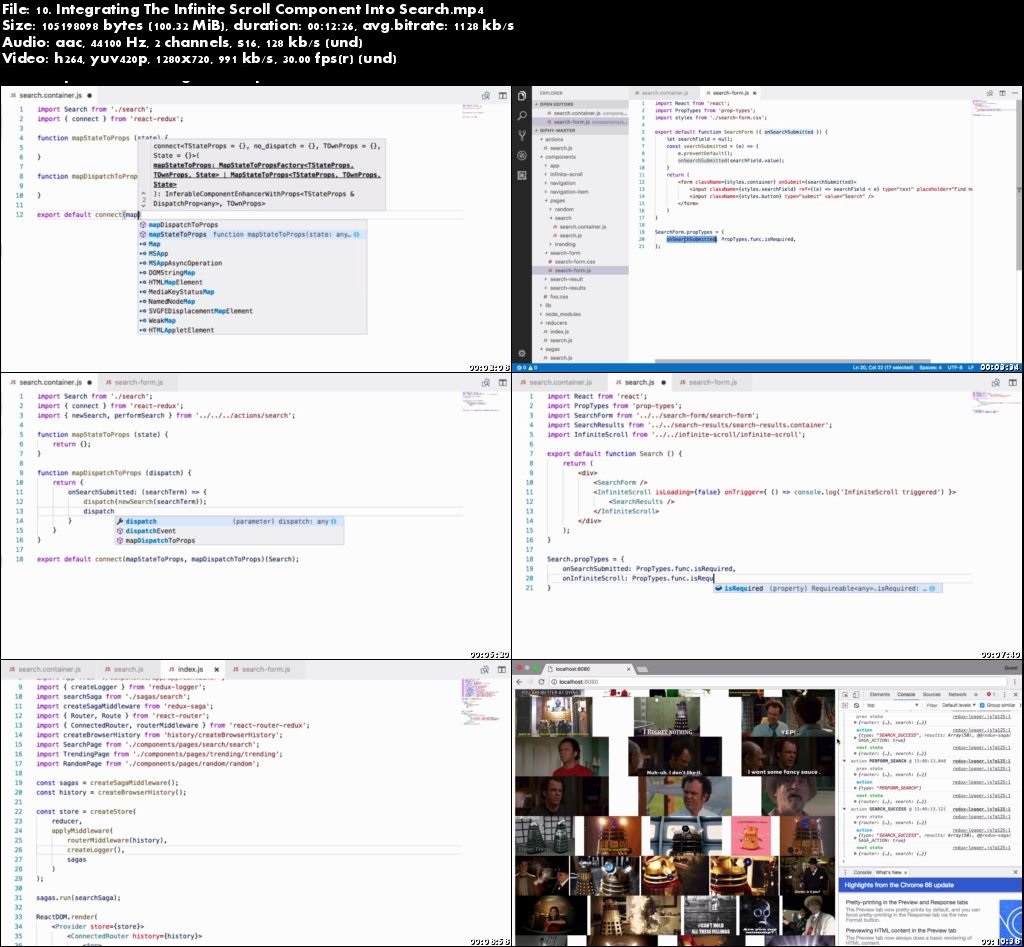
Task: Open the Search view in the activity bar
Action: pyautogui.click(x=521, y=116)
